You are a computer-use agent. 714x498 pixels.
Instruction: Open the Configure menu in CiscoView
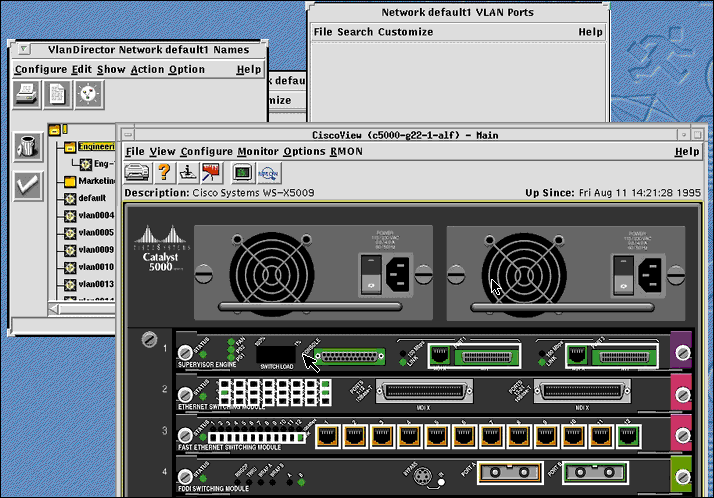(206, 152)
